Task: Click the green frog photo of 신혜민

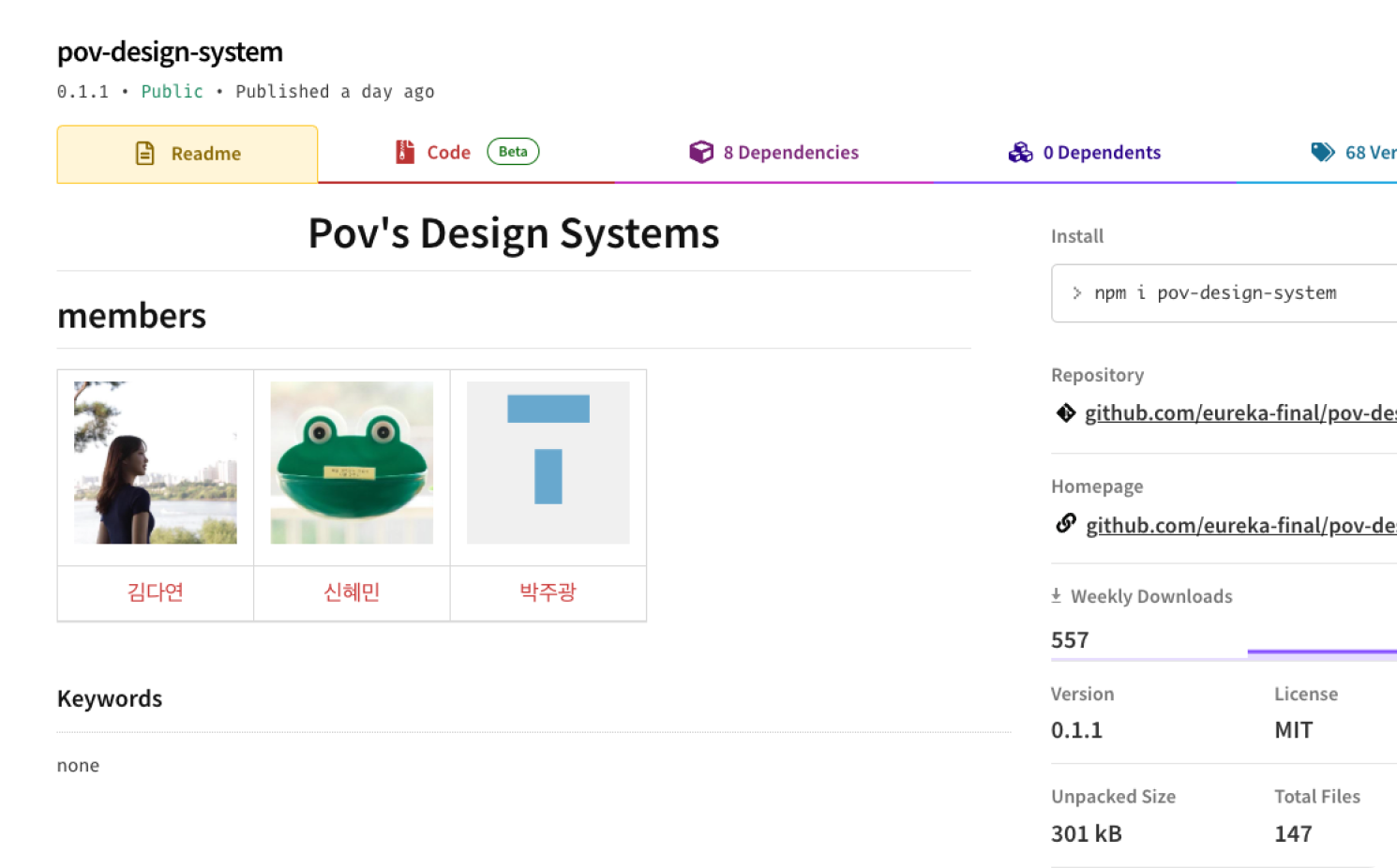Action: tap(352, 462)
